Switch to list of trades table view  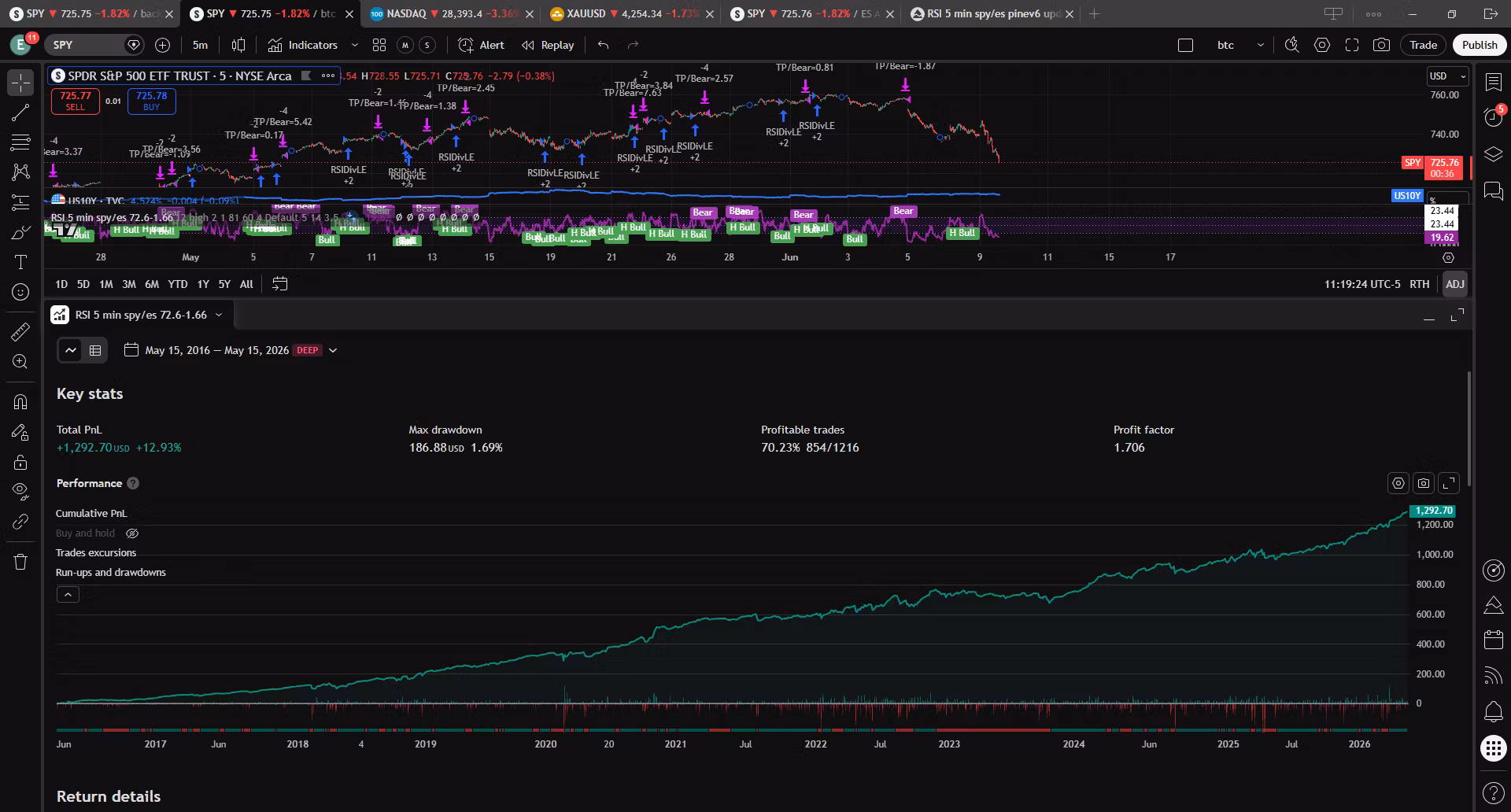(95, 350)
